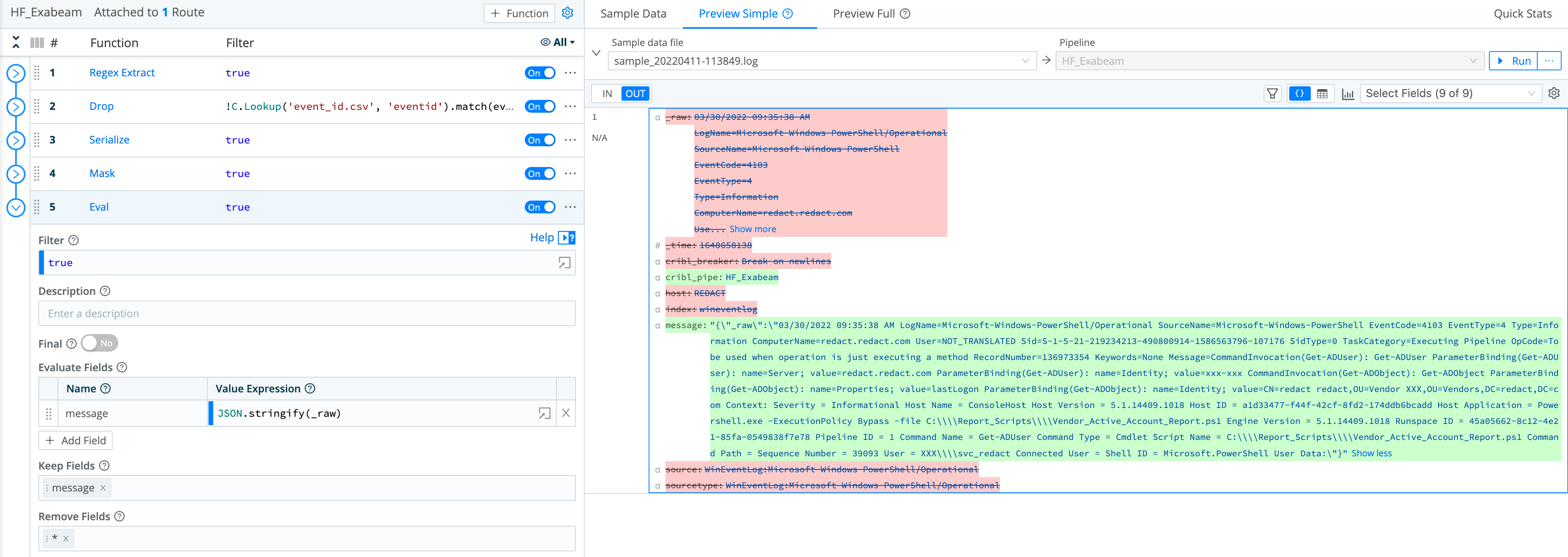Open preview settings gear icon
This screenshot has width=1568, height=557.
point(1553,93)
